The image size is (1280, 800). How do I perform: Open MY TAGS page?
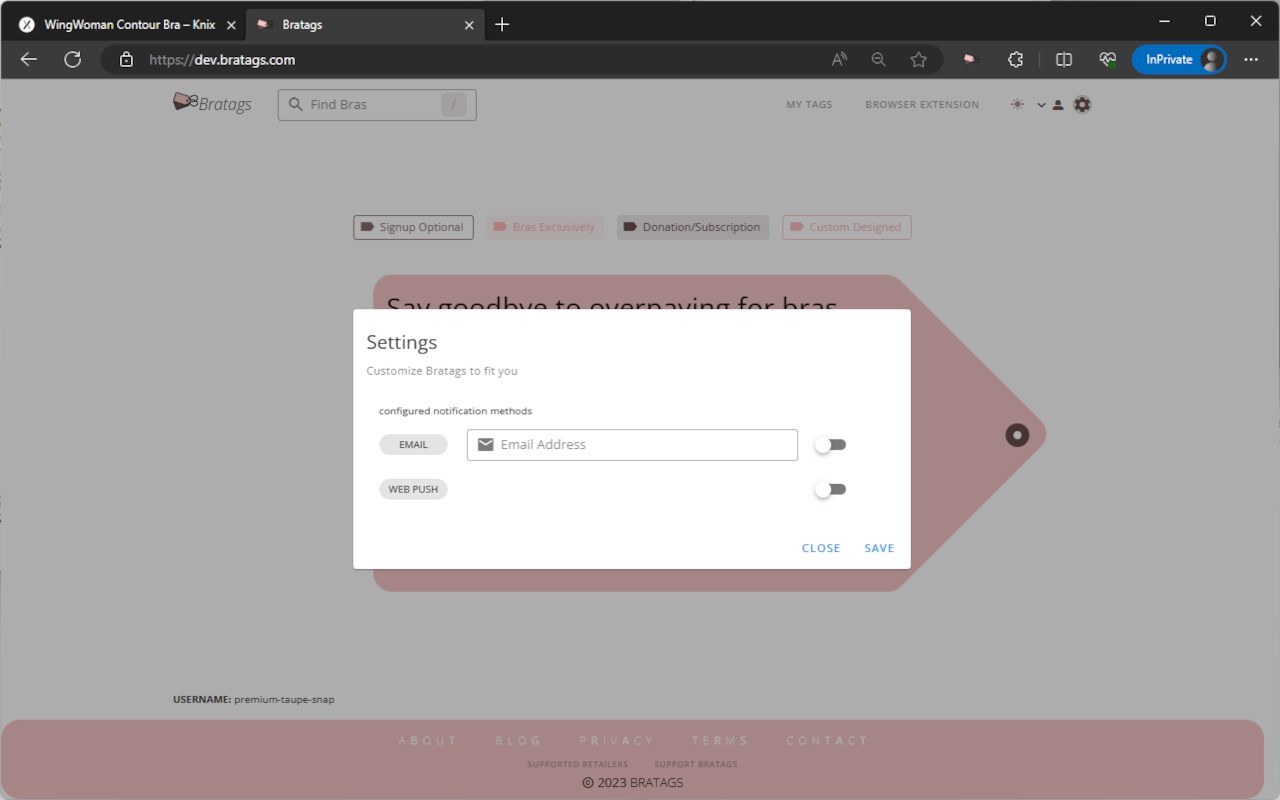809,104
